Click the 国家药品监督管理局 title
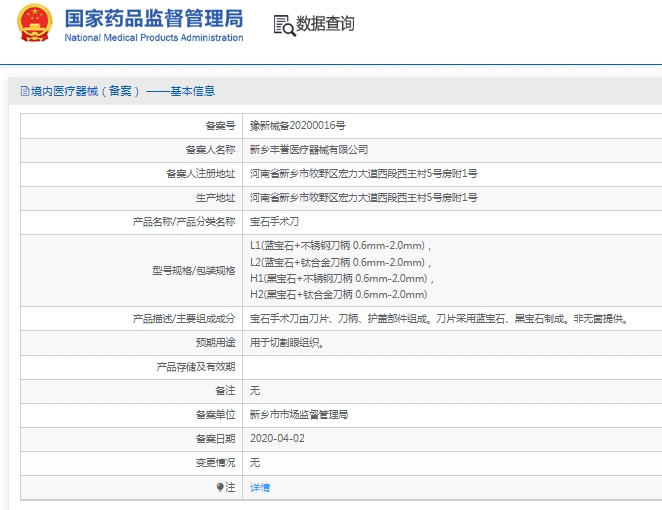Image resolution: width=662 pixels, height=510 pixels. 154,19
